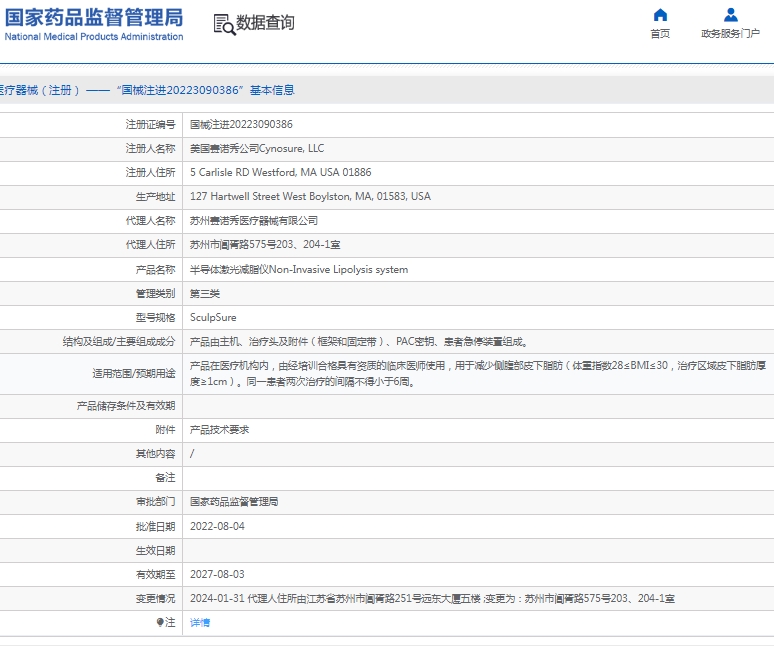This screenshot has width=774, height=646.
Task: Click the 注册人名称 field label
Action: [151, 148]
